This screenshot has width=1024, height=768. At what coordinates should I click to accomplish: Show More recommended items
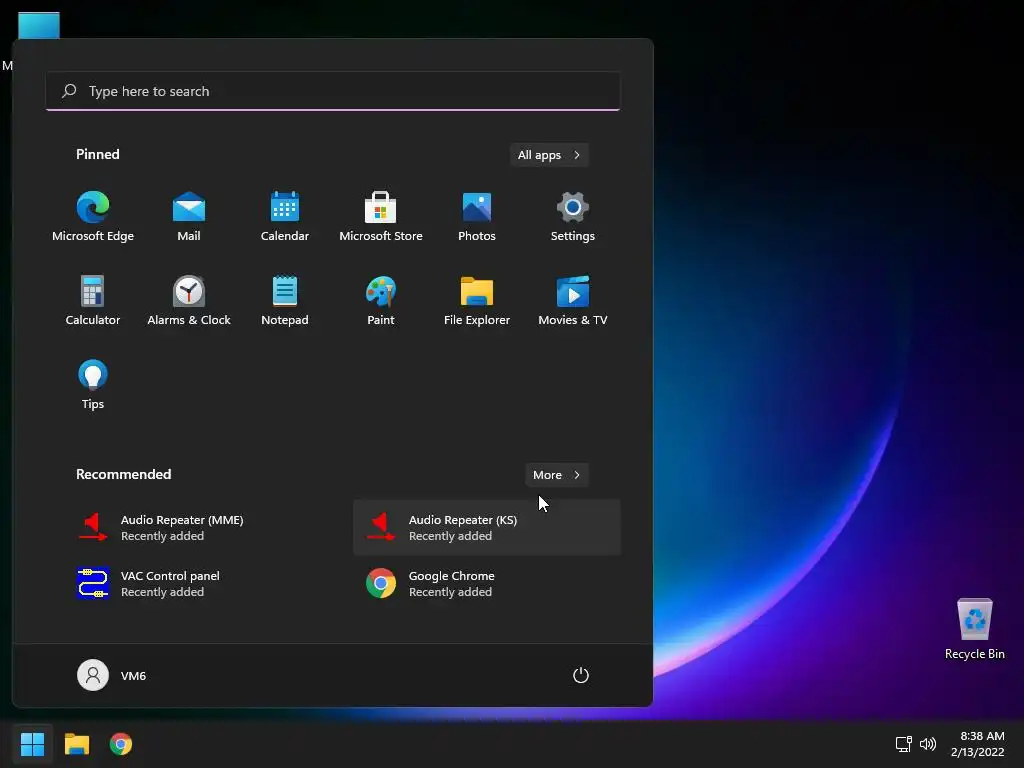tap(556, 475)
